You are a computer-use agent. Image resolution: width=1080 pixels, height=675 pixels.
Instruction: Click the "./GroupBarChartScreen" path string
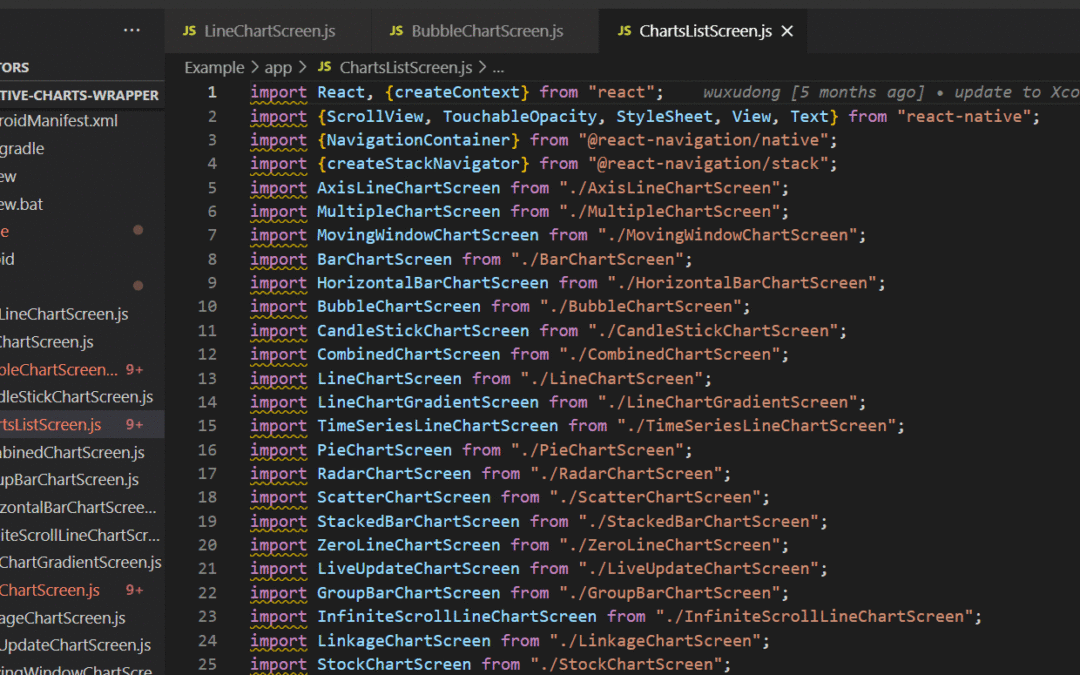coord(669,593)
